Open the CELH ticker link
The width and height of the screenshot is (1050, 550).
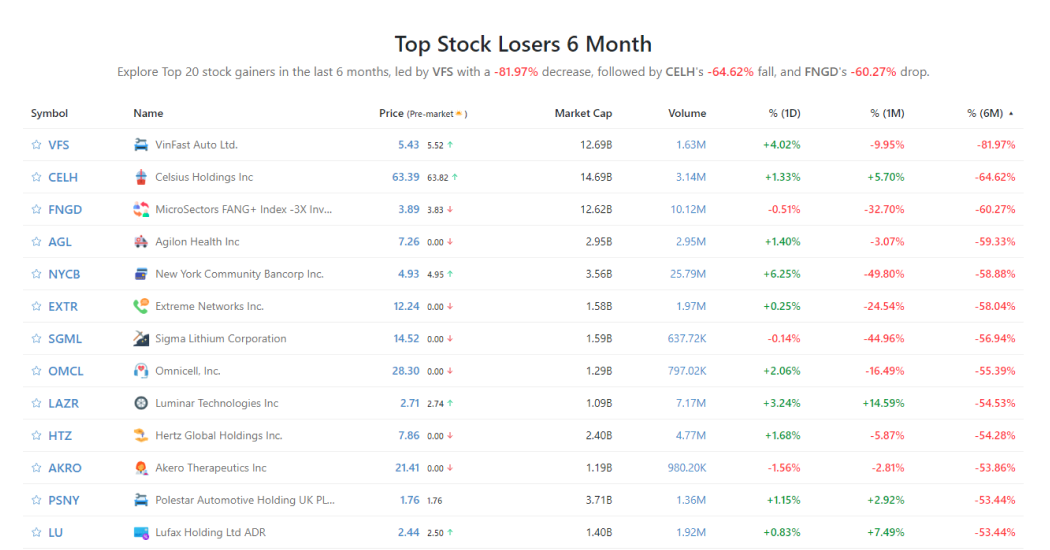[63, 177]
